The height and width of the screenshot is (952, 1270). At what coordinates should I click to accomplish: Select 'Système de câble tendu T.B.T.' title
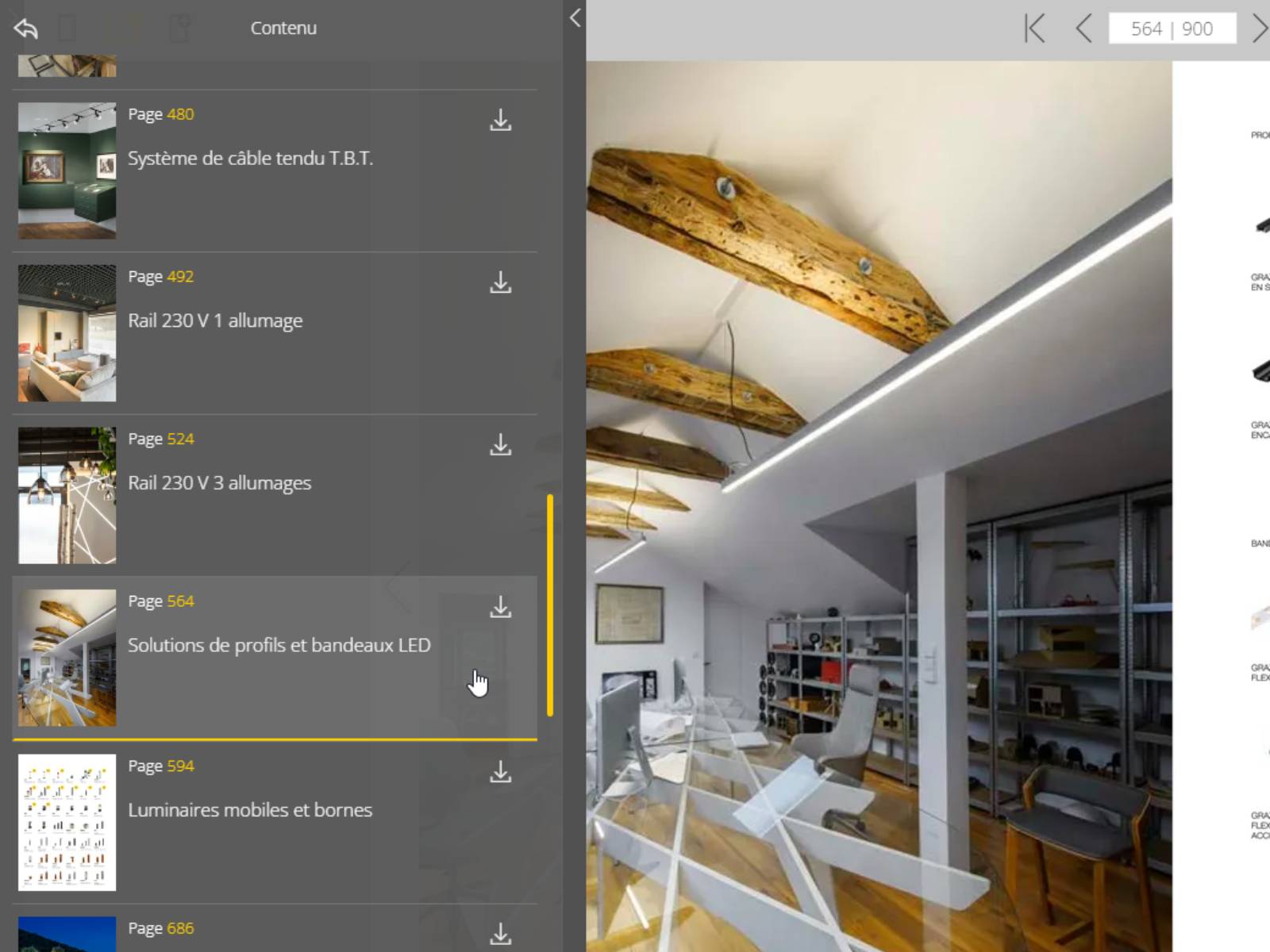(250, 159)
